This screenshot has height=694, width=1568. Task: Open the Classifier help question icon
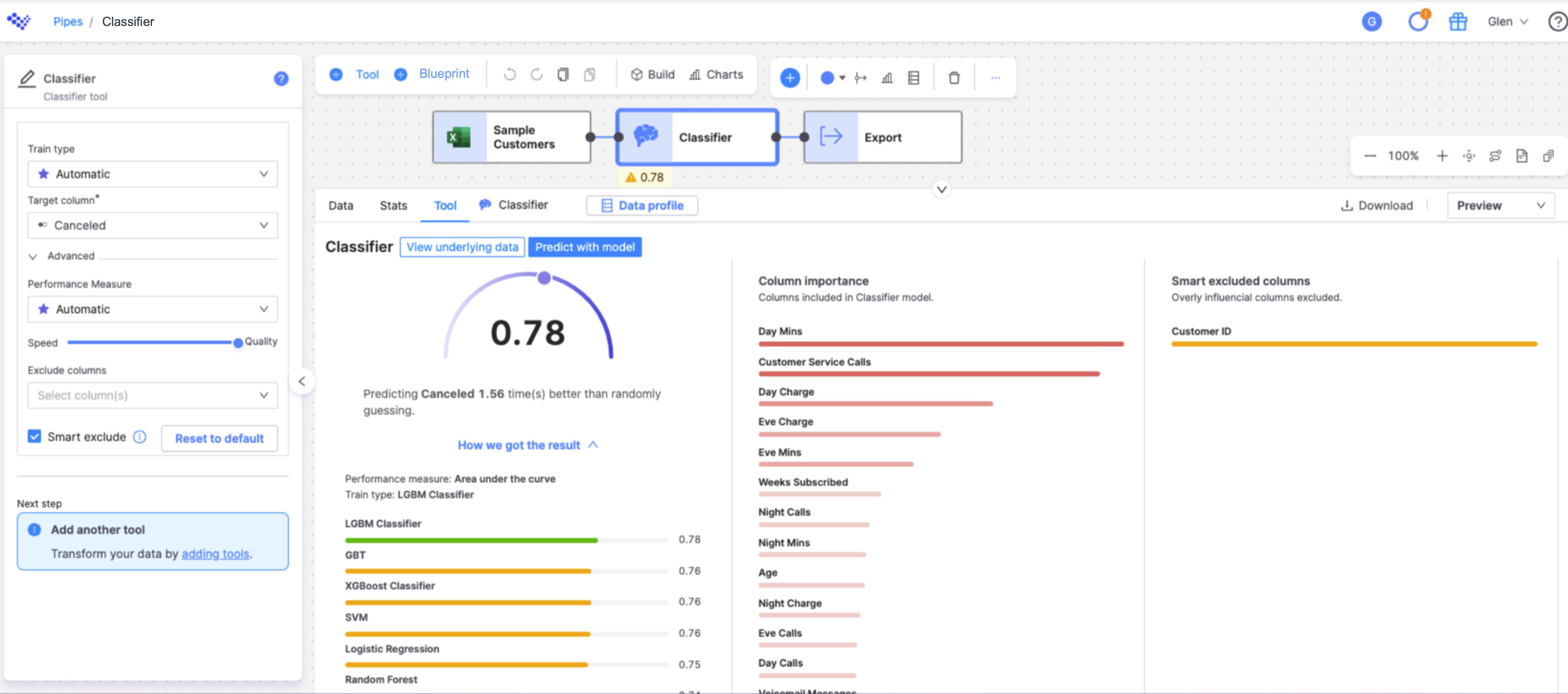coord(280,79)
